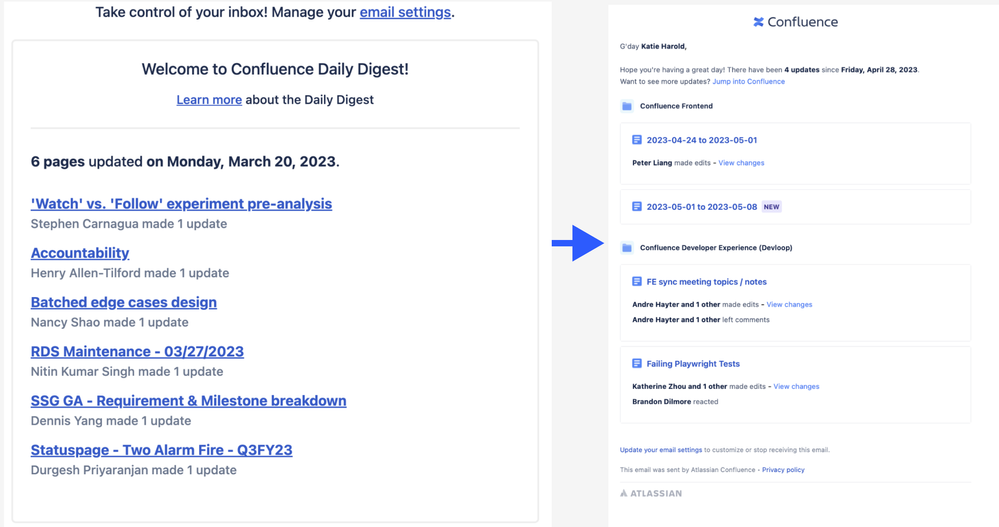
Task: Open the email settings link in header
Action: click(405, 12)
